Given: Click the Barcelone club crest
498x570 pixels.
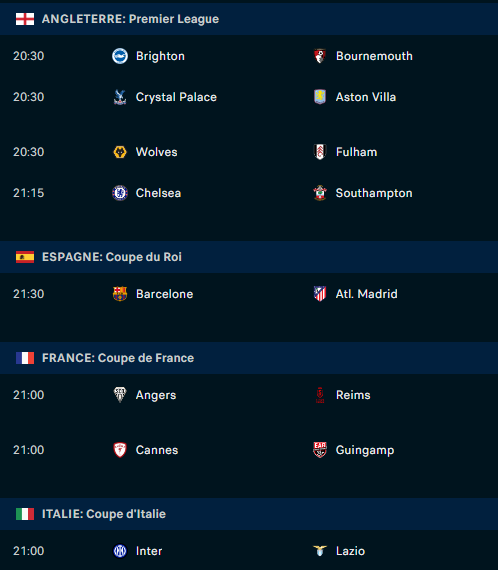Looking at the screenshot, I should click(x=120, y=294).
